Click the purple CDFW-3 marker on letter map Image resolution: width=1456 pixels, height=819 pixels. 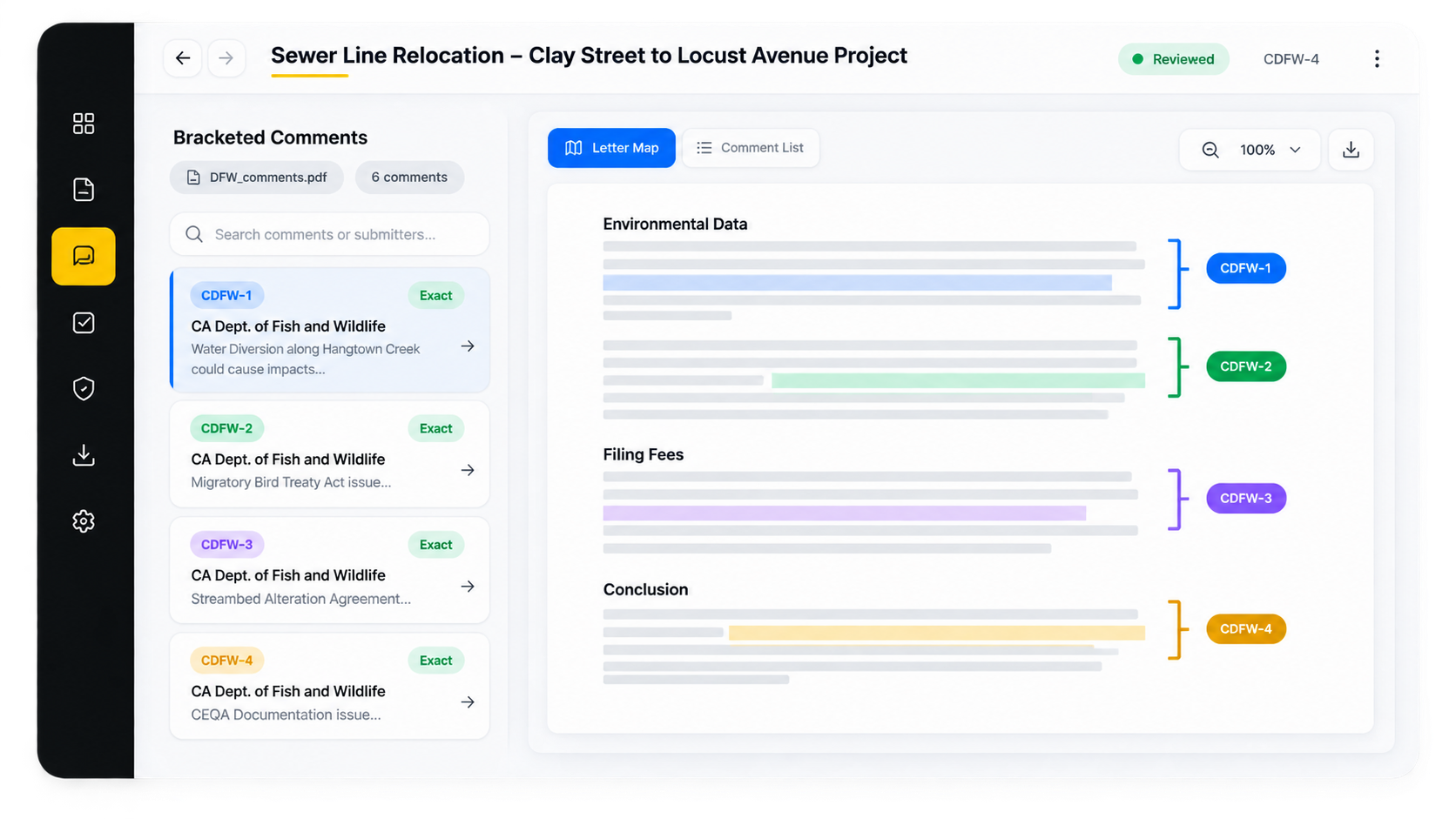(1246, 499)
